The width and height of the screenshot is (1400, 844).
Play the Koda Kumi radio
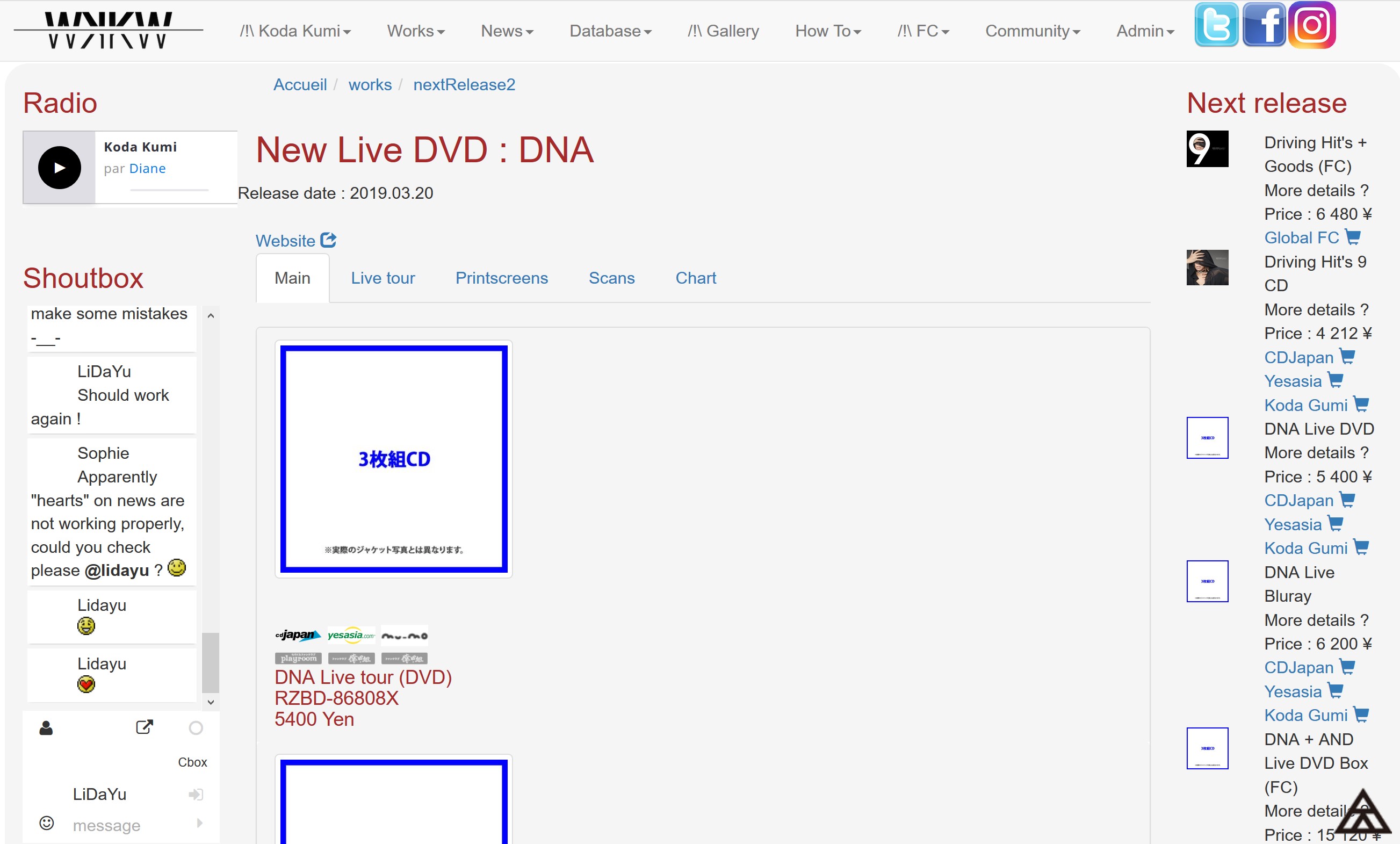tap(60, 168)
